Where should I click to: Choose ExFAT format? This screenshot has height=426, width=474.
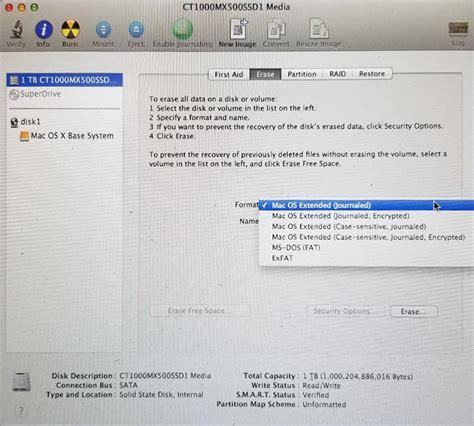pyautogui.click(x=367, y=258)
